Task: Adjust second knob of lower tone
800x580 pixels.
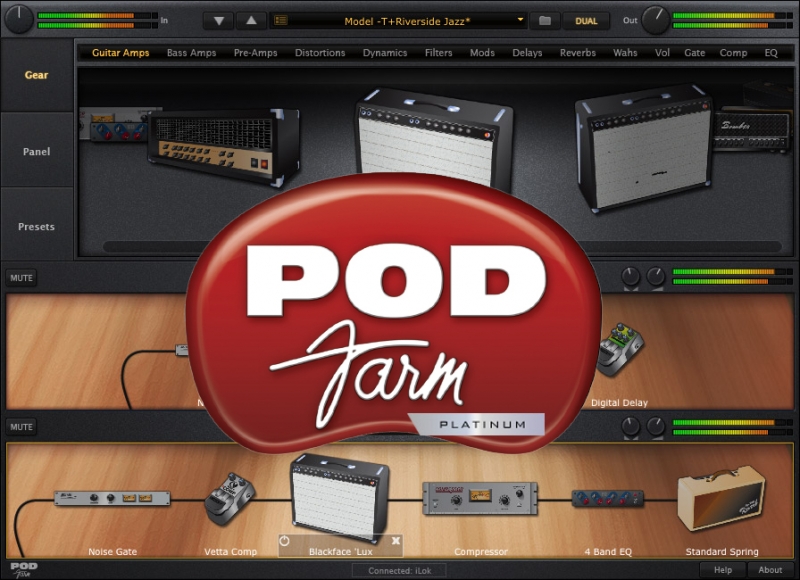Action: tap(656, 426)
